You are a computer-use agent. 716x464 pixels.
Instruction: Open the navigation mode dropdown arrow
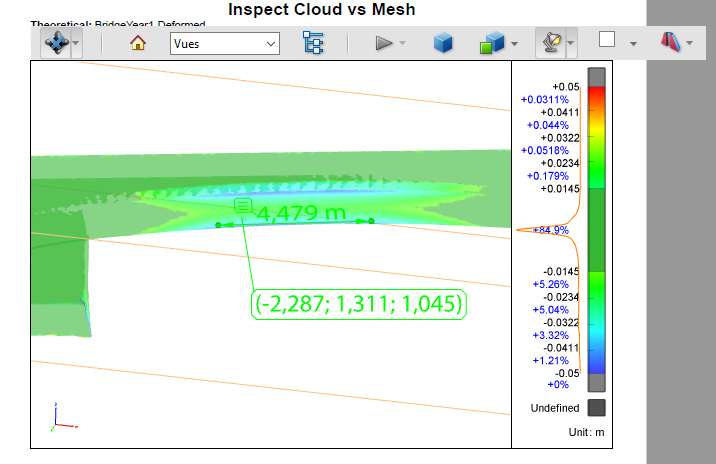point(76,43)
